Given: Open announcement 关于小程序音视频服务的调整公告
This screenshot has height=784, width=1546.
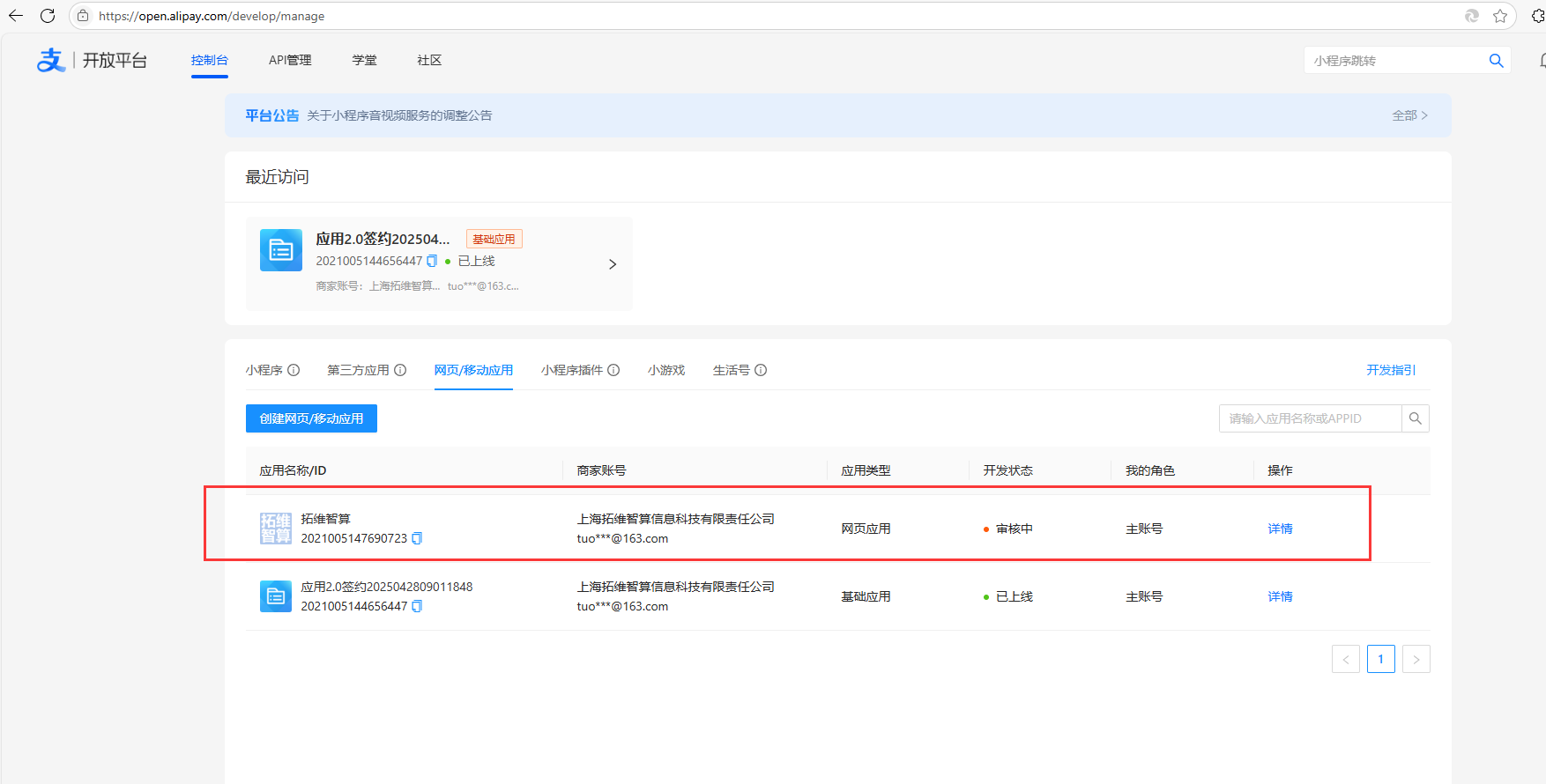Looking at the screenshot, I should (x=399, y=115).
